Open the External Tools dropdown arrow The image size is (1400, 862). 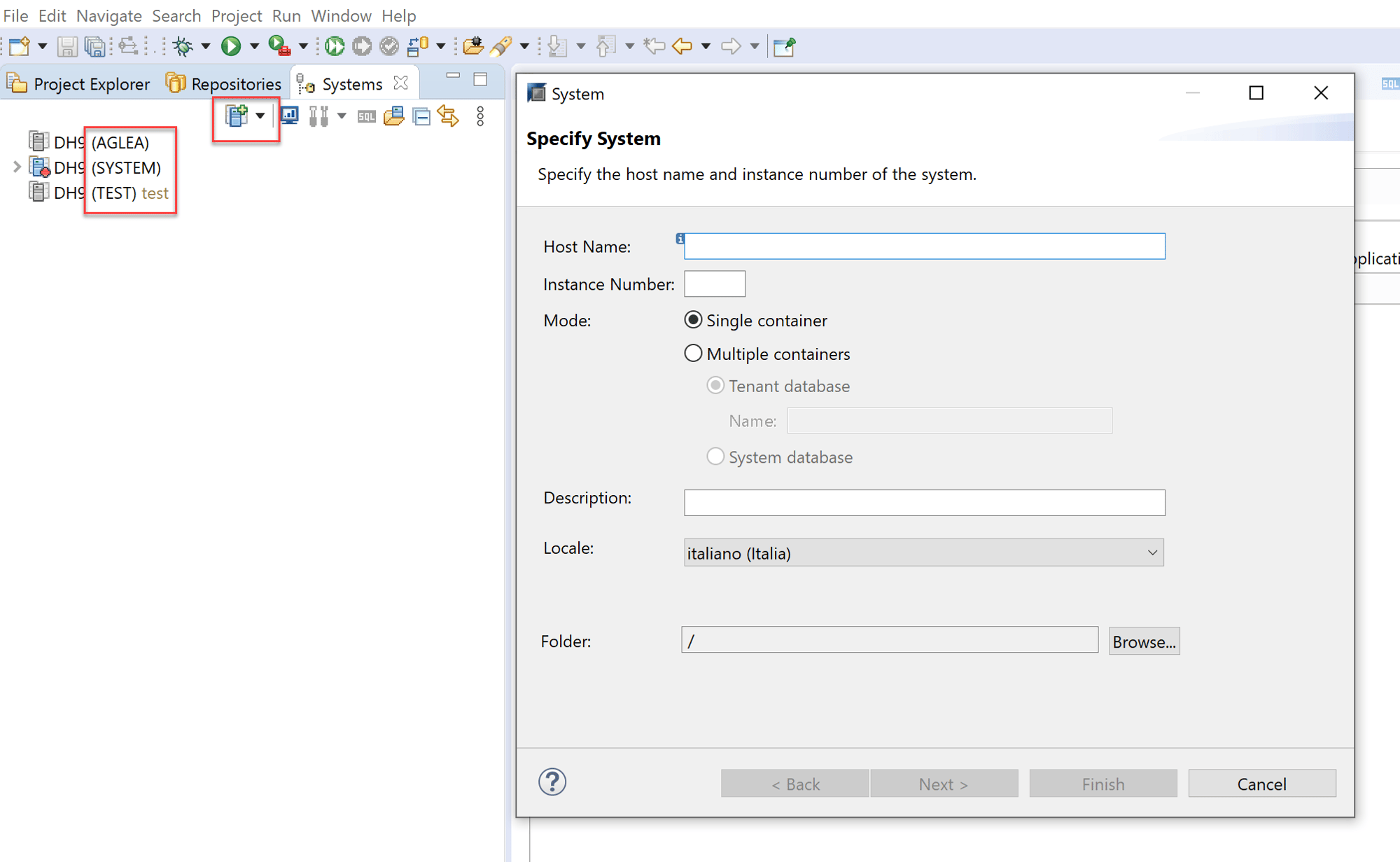[x=303, y=46]
